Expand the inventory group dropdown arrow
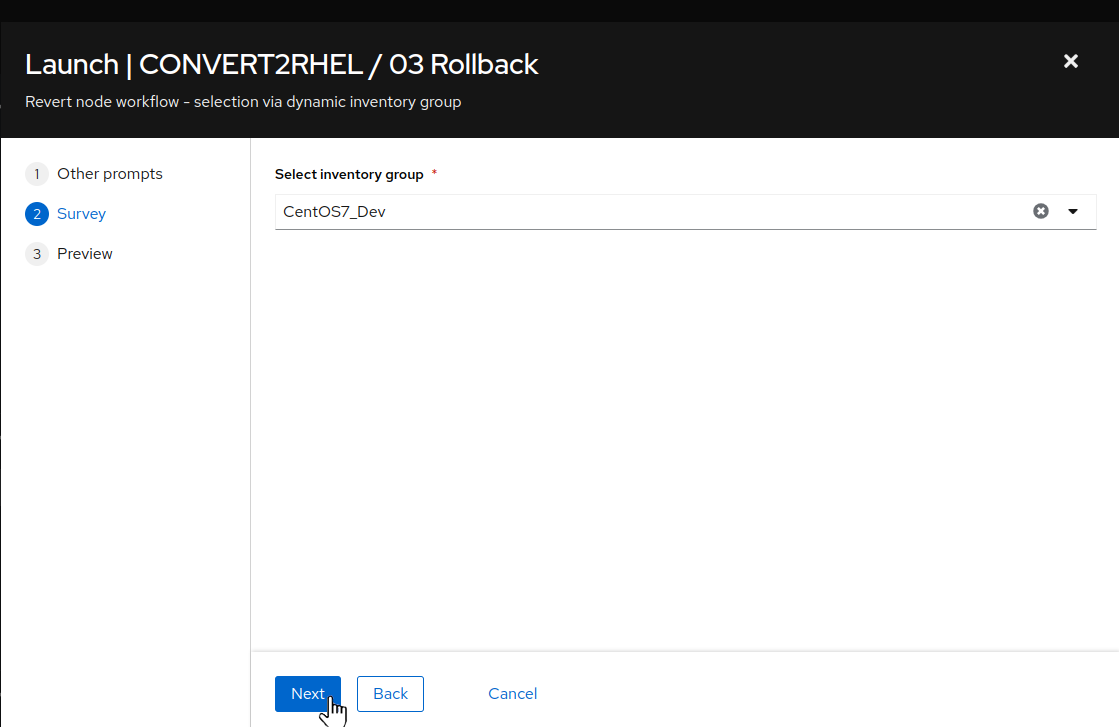Viewport: 1119px width, 727px height. coord(1073,211)
